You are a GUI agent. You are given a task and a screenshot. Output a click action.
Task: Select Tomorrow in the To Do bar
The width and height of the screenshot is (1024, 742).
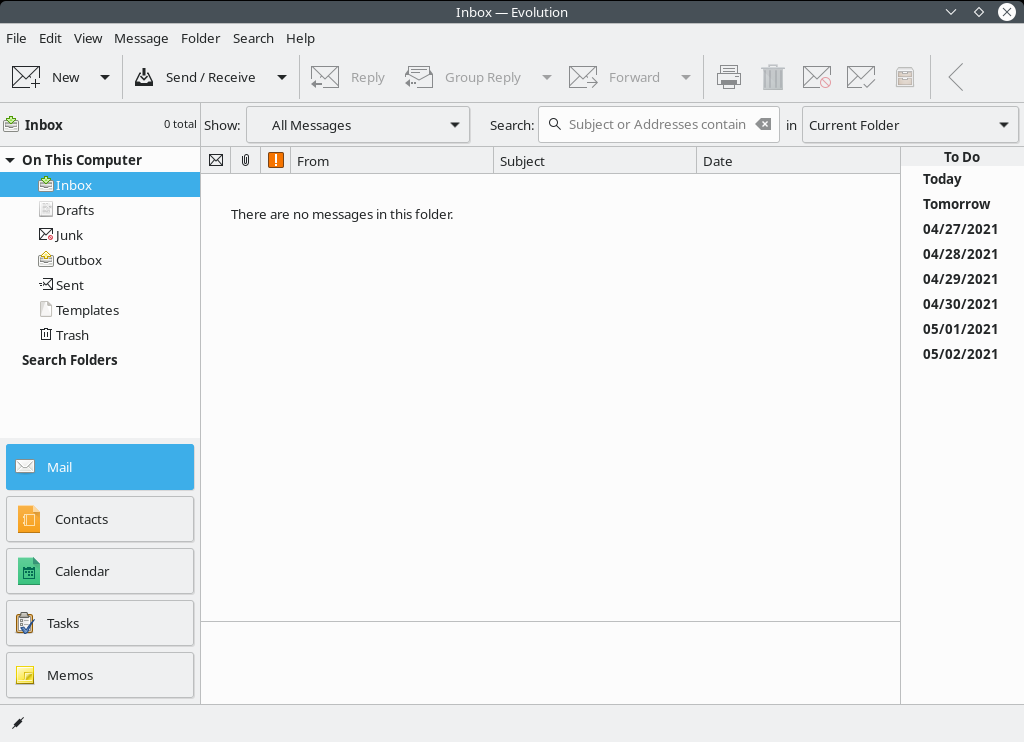click(x=956, y=204)
